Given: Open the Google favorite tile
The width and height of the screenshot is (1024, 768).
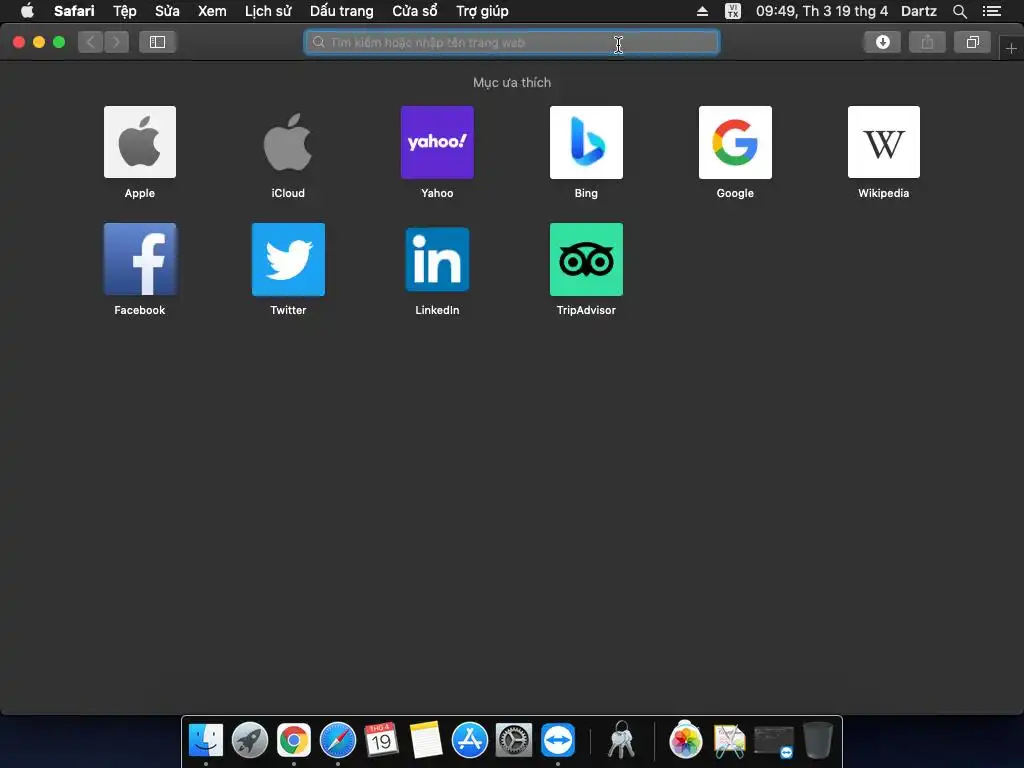Looking at the screenshot, I should click(735, 142).
